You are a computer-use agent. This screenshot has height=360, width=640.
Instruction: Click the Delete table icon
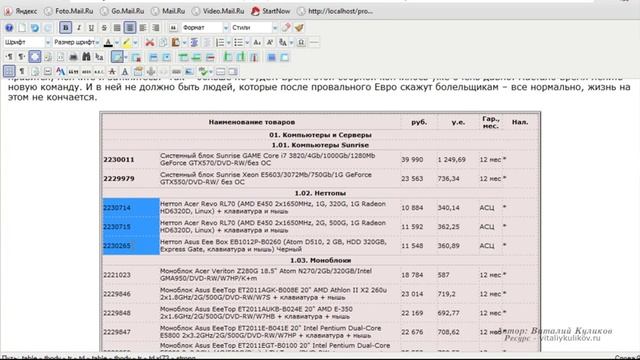[136, 57]
